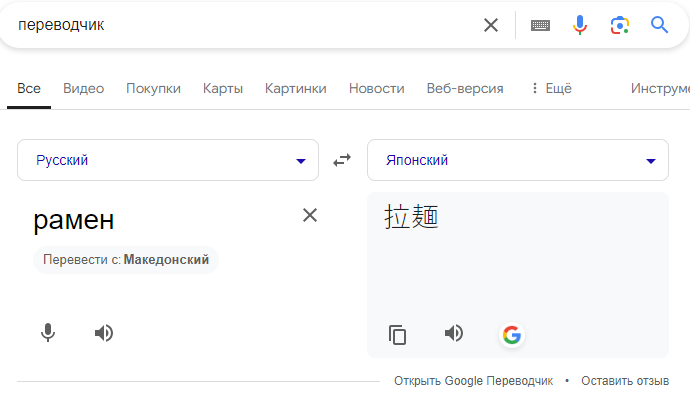Image resolution: width=690 pixels, height=396 pixels.
Task: Click the Оставить отзыв link
Action: pyautogui.click(x=625, y=381)
